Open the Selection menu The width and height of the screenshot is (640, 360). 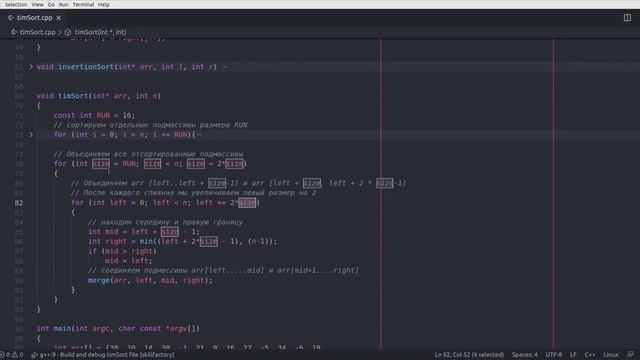16,4
